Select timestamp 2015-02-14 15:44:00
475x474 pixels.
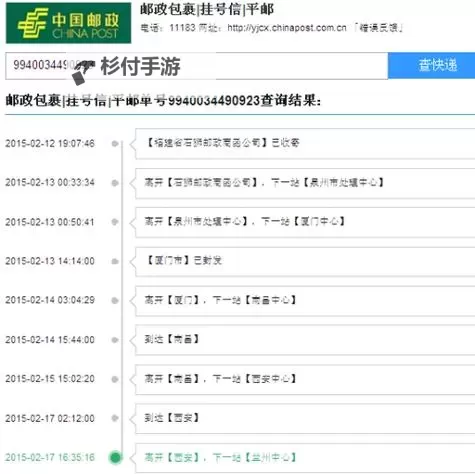tap(50, 340)
